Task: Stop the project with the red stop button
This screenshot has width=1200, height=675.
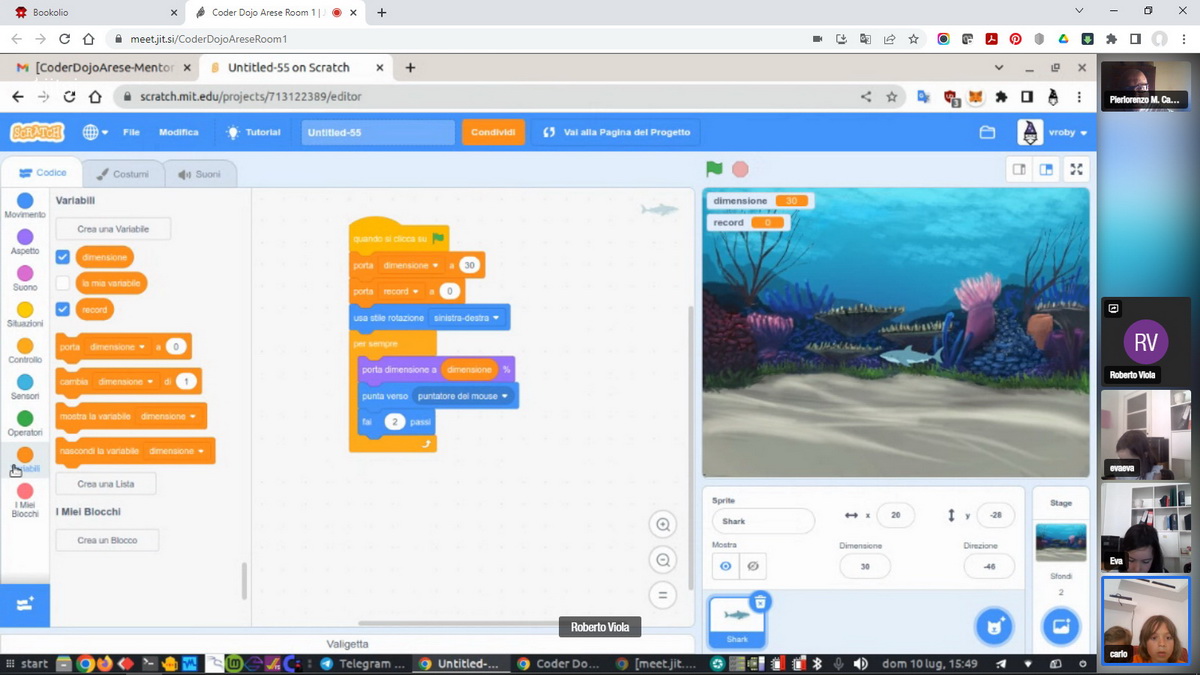Action: pyautogui.click(x=740, y=169)
